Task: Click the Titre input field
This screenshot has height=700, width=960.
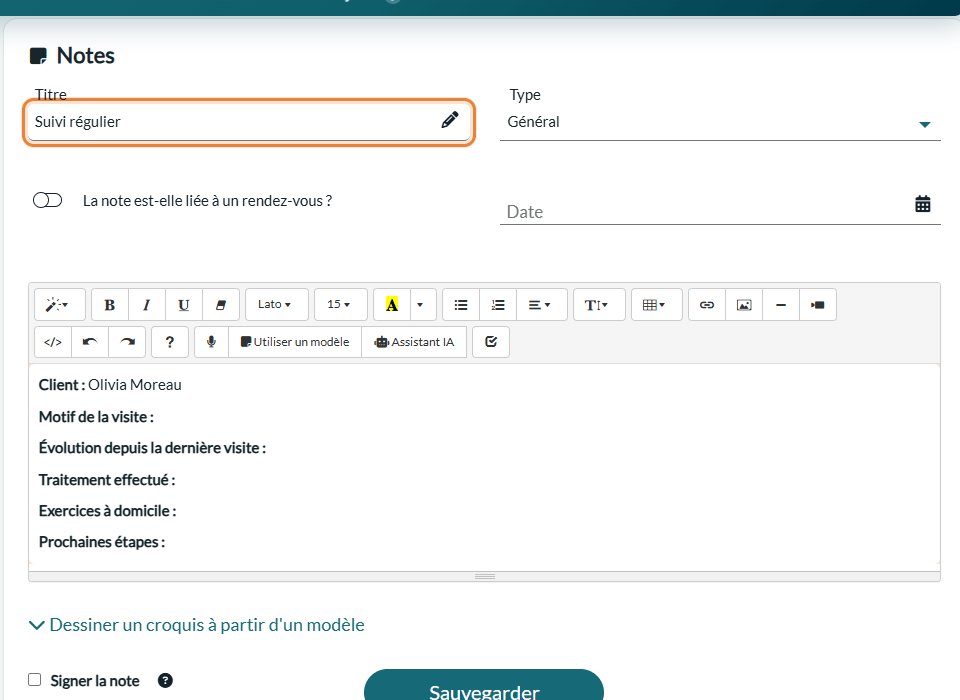Action: coord(249,122)
